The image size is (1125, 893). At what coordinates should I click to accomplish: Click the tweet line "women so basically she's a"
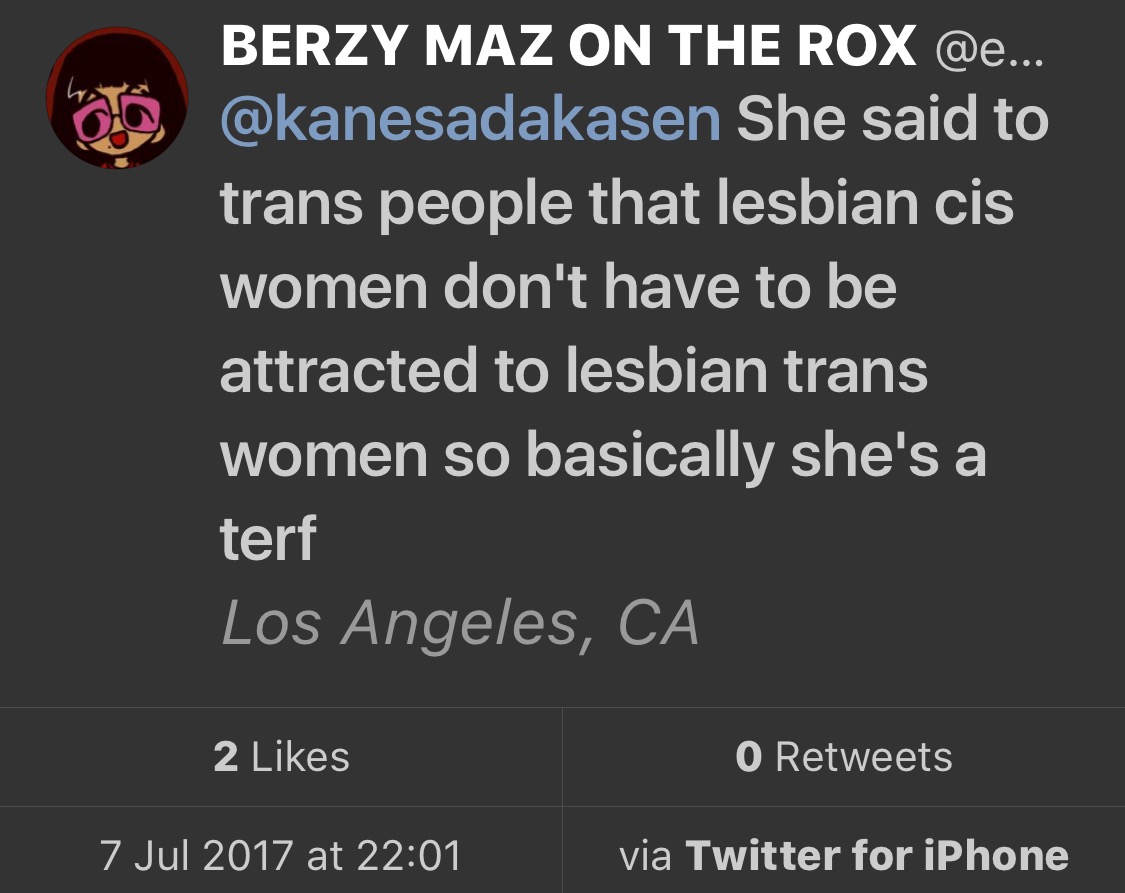click(x=603, y=456)
